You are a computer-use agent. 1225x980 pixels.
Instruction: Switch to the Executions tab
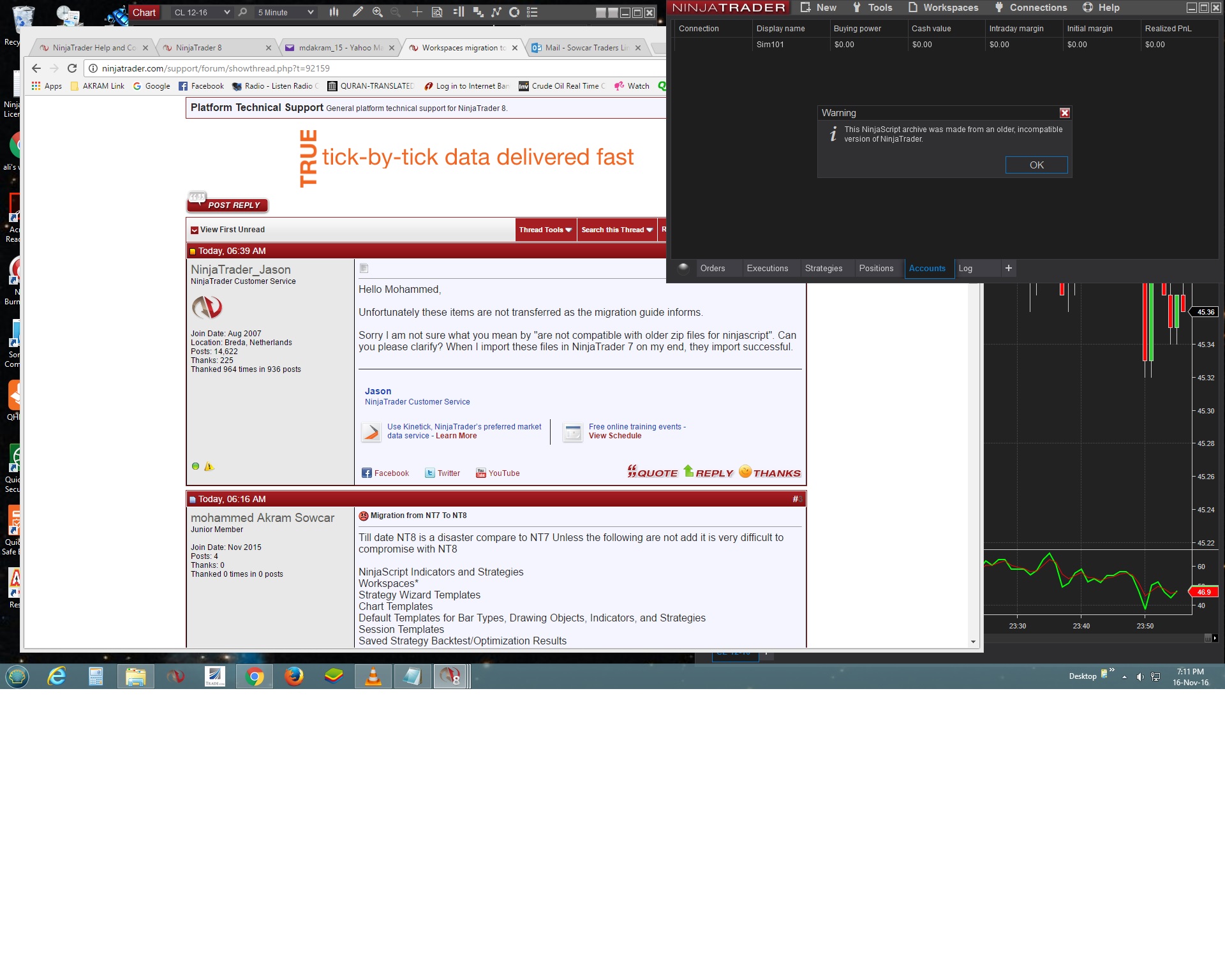(x=767, y=269)
